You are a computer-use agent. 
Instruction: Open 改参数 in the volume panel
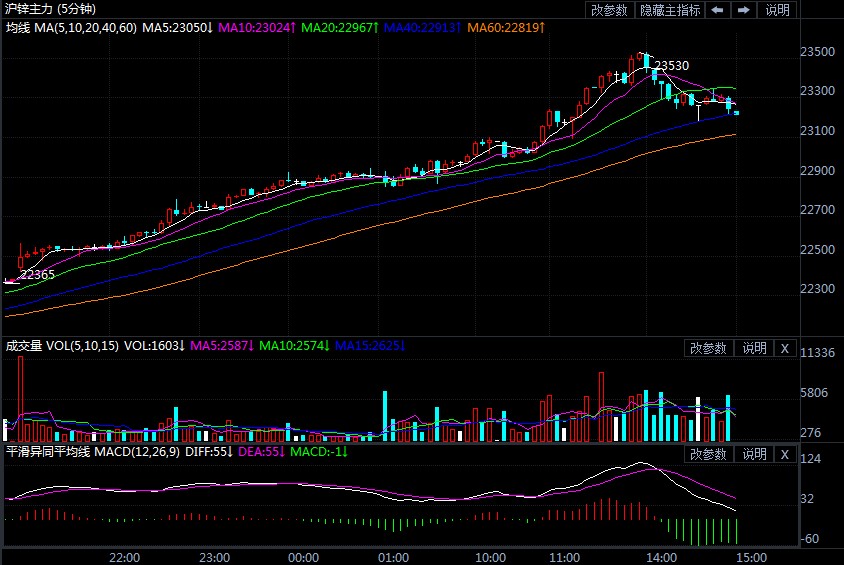tap(708, 348)
